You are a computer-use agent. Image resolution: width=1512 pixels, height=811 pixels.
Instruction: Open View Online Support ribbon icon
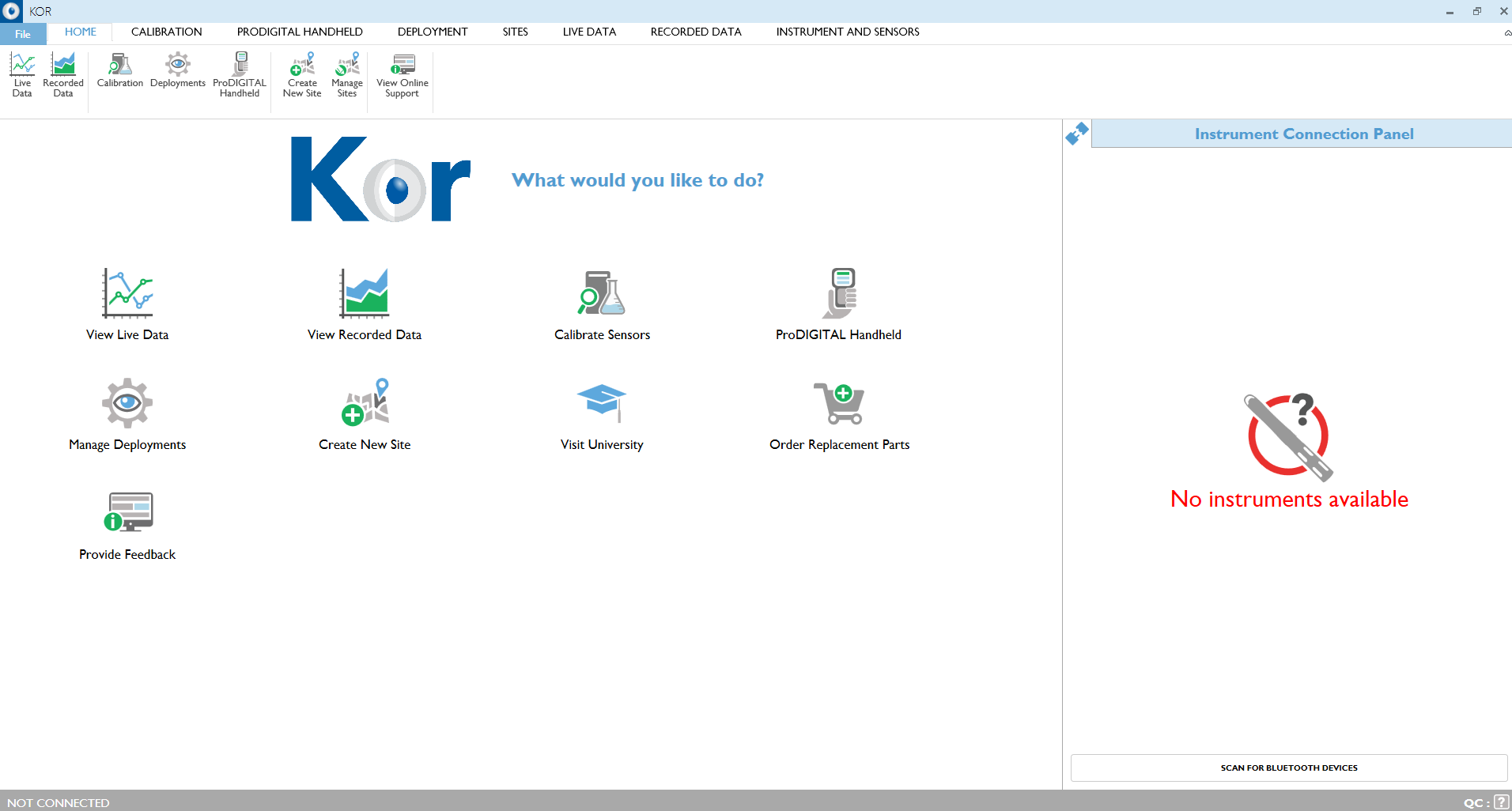[x=403, y=74]
